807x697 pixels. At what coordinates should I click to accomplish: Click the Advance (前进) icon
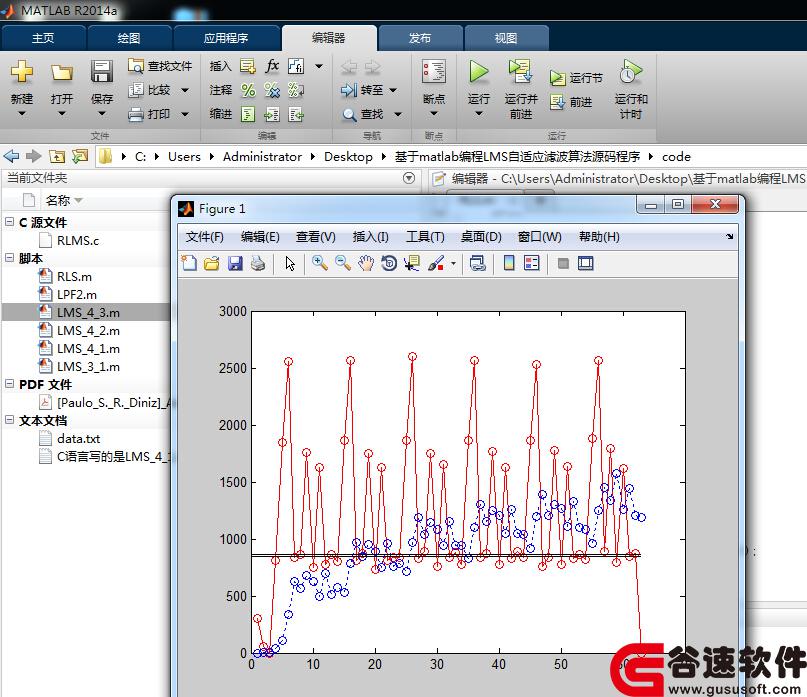pyautogui.click(x=557, y=102)
